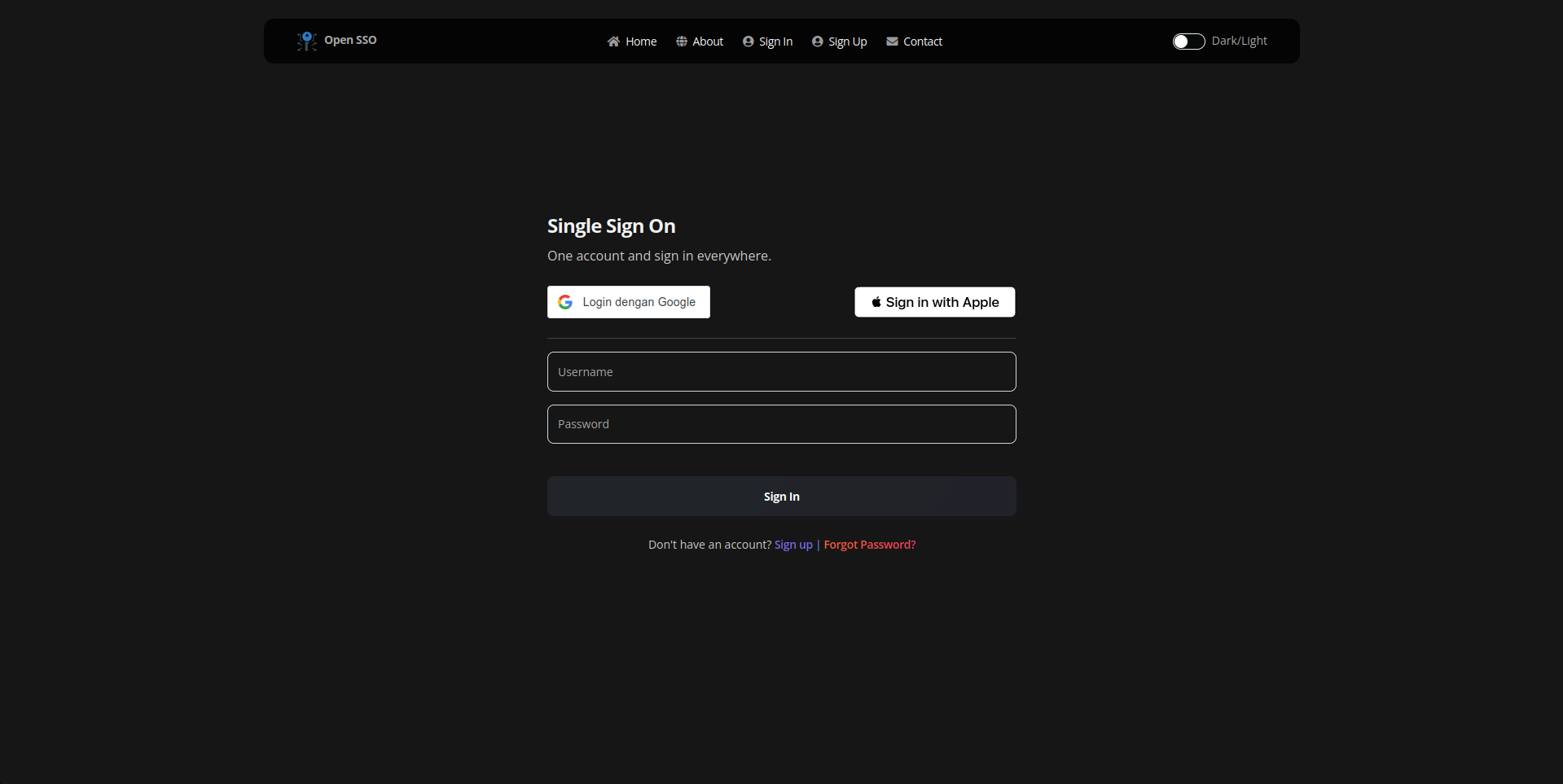Viewport: 1563px width, 784px height.
Task: Click the envelope icon beside Contact
Action: coord(891,41)
